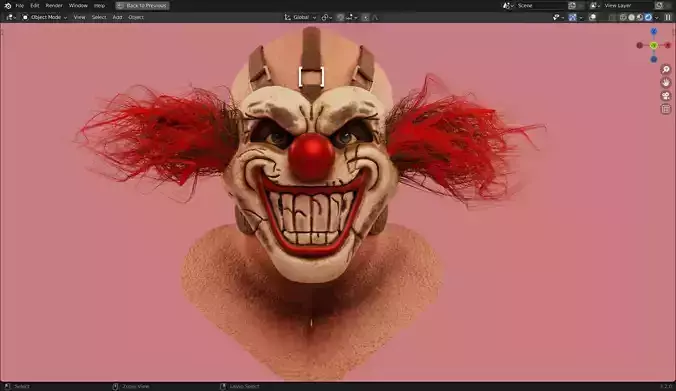Switch to solid viewport shading
The width and height of the screenshot is (676, 391).
point(632,17)
